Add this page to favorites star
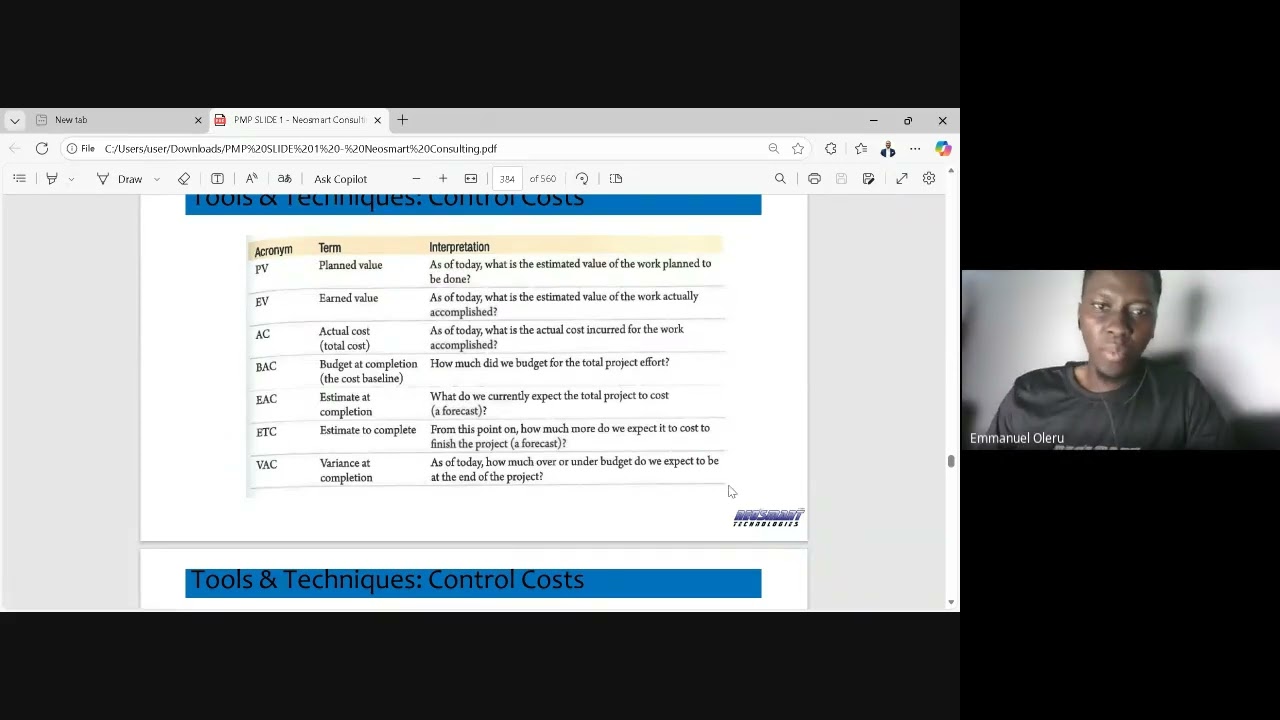 point(798,149)
